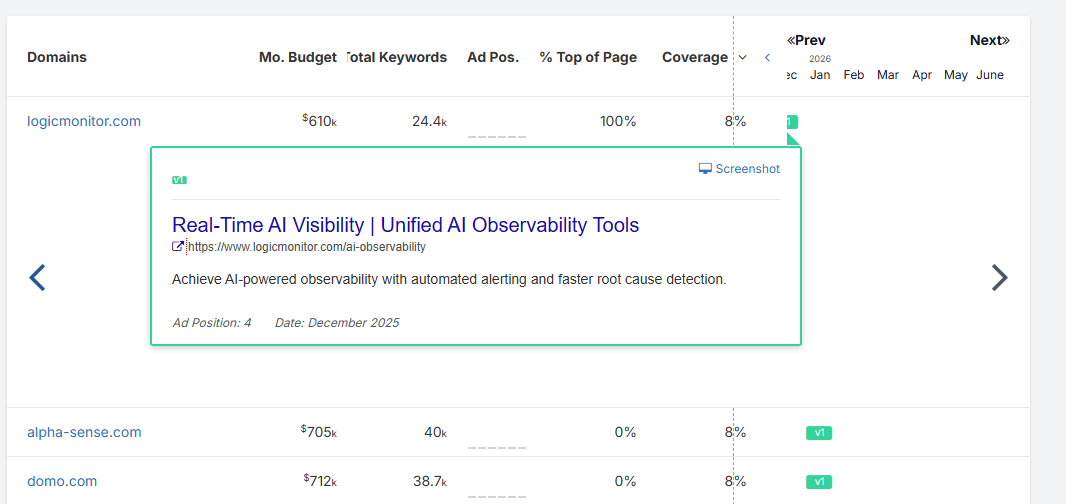The height and width of the screenshot is (504, 1066).
Task: Sort by the Coverage column header
Action: coord(695,57)
